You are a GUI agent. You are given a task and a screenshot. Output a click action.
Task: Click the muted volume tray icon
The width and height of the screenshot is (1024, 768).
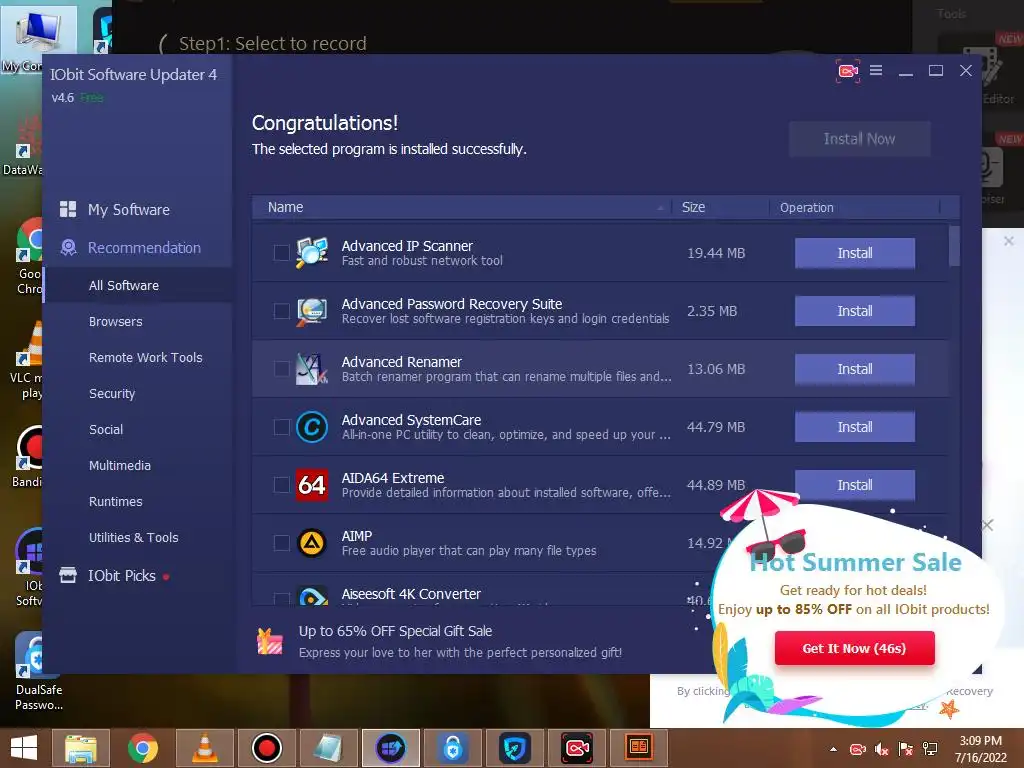(x=882, y=749)
